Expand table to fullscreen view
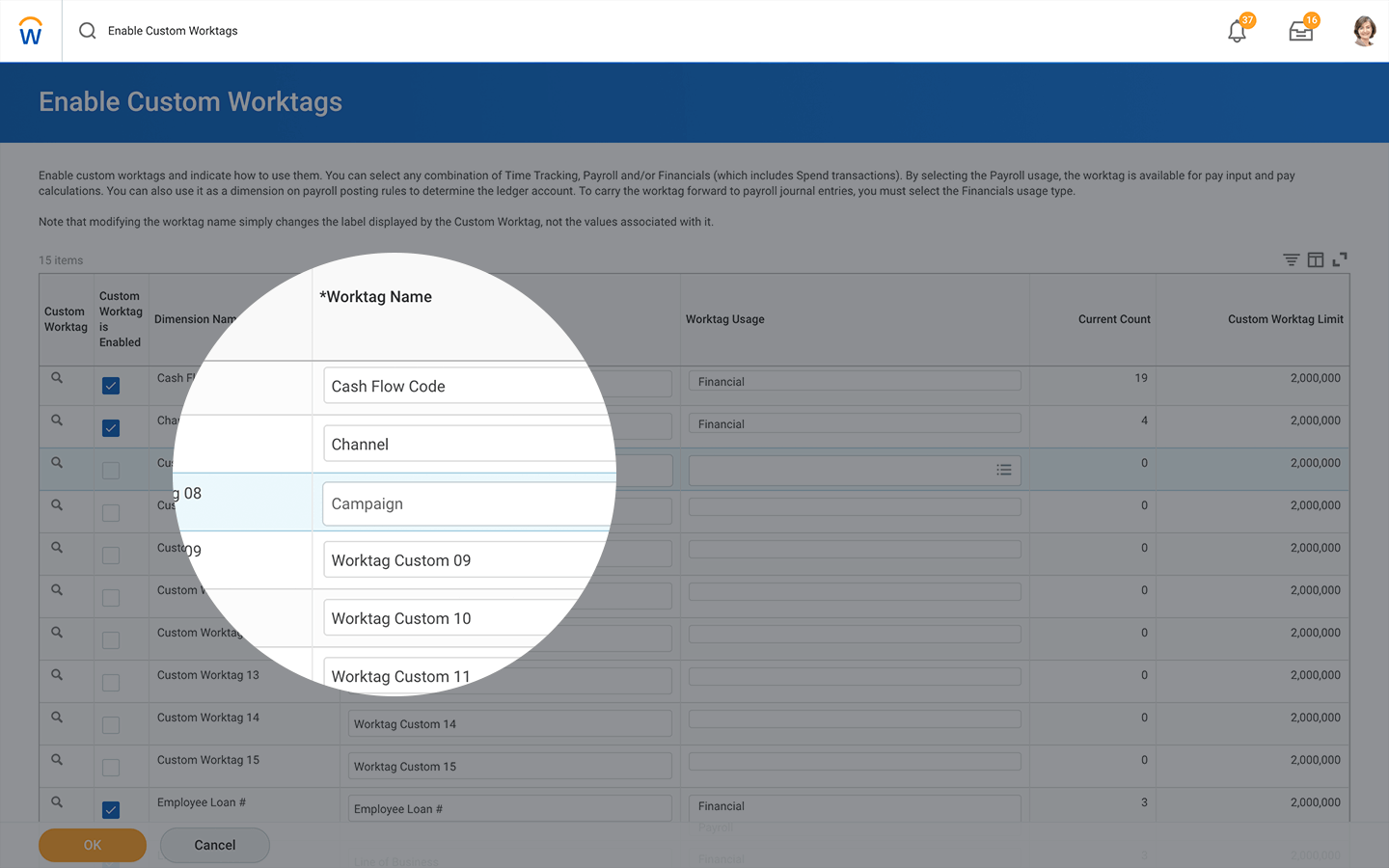This screenshot has width=1389, height=868. click(1340, 259)
